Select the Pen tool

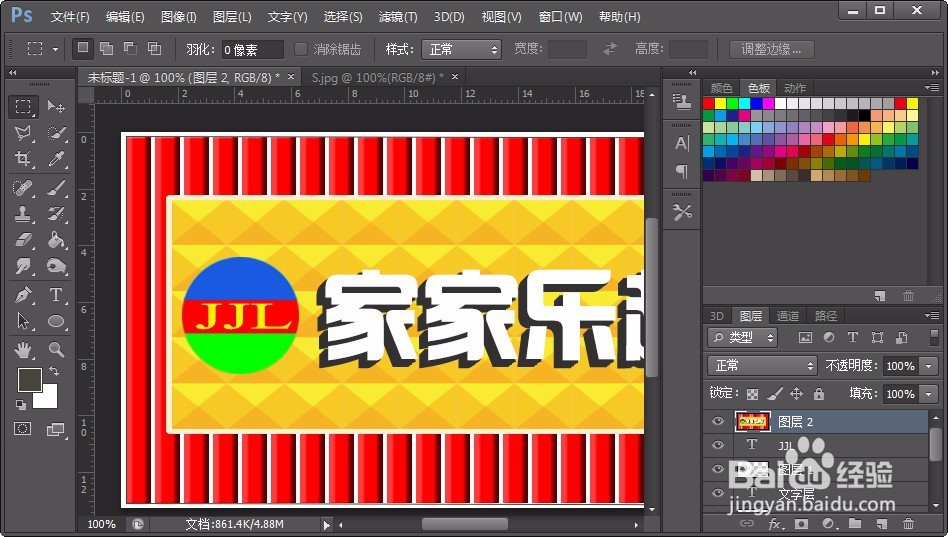click(x=23, y=295)
